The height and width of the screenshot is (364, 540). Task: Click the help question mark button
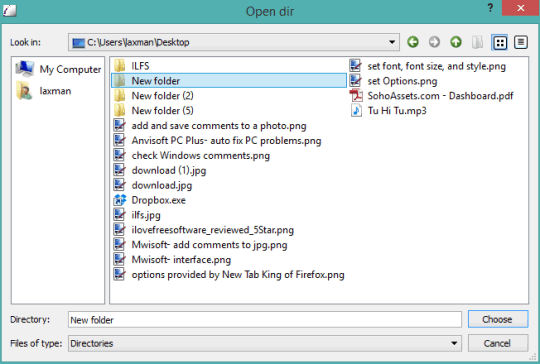(490, 8)
